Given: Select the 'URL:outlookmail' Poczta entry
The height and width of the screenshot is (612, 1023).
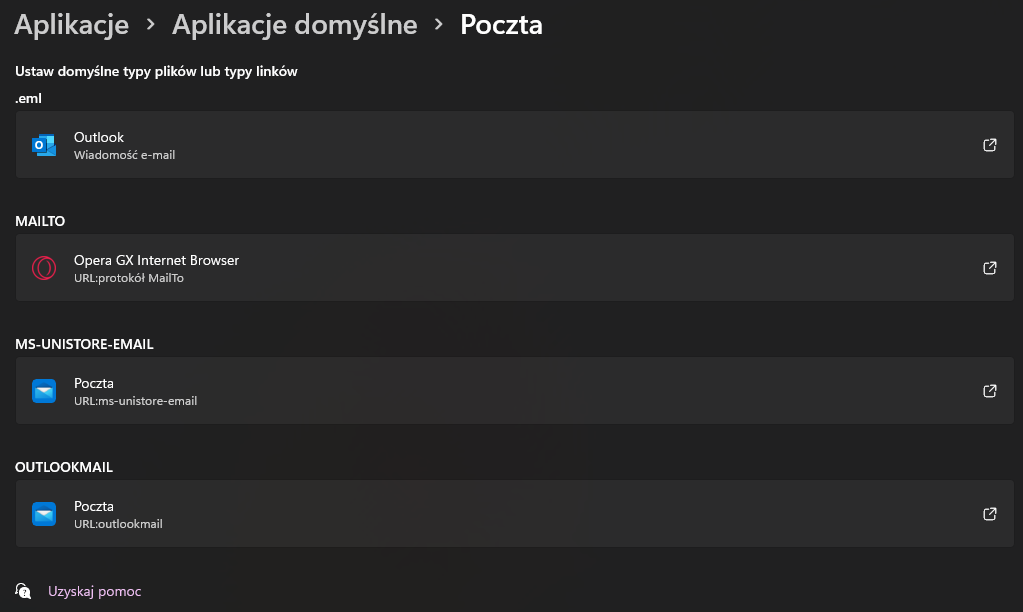Looking at the screenshot, I should pyautogui.click(x=118, y=524).
